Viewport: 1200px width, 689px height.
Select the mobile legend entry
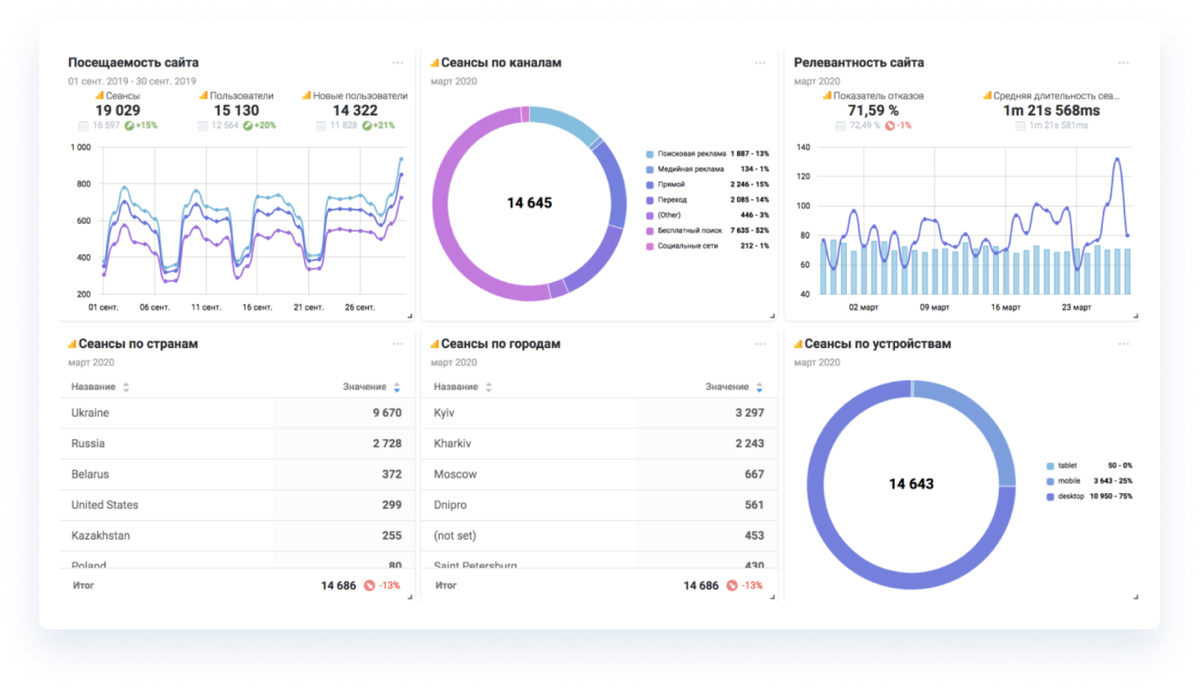1089,481
